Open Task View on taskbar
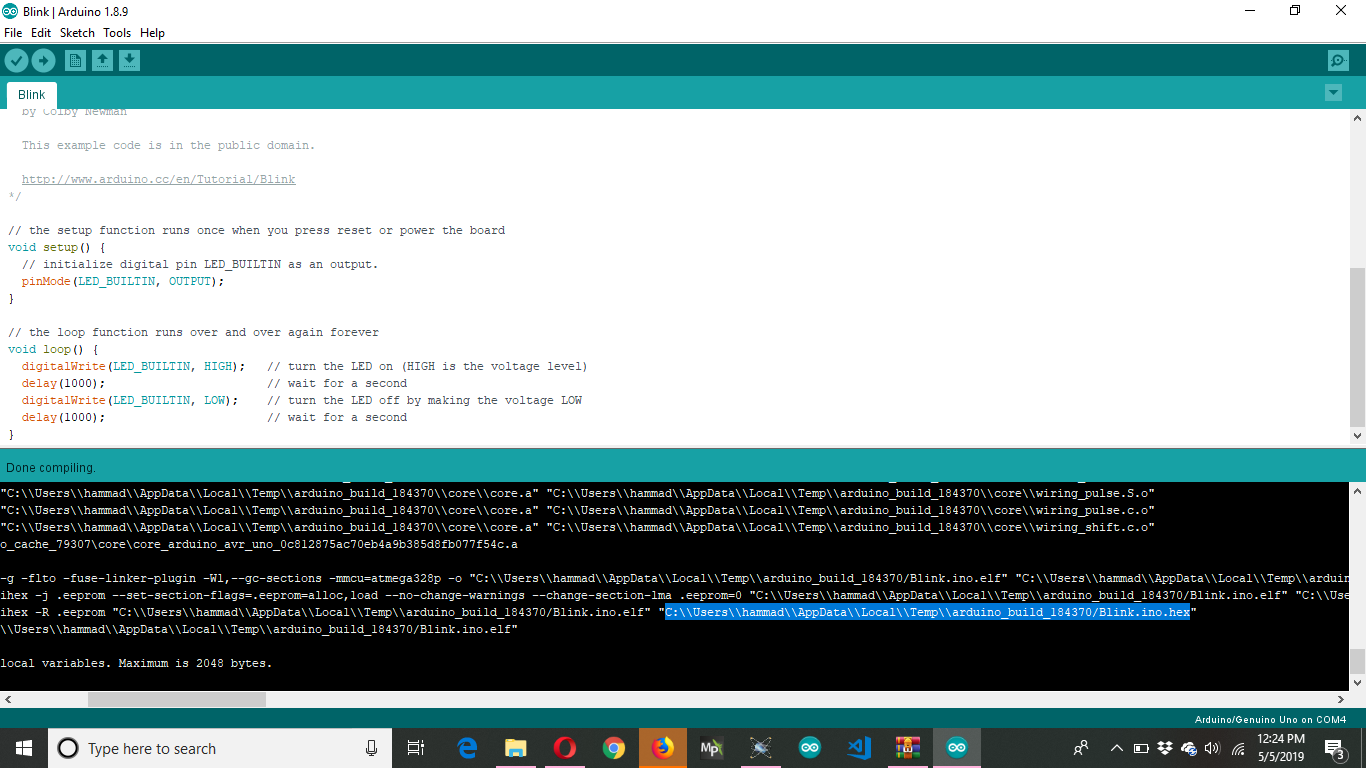Screen dimensions: 1366x768 416,748
